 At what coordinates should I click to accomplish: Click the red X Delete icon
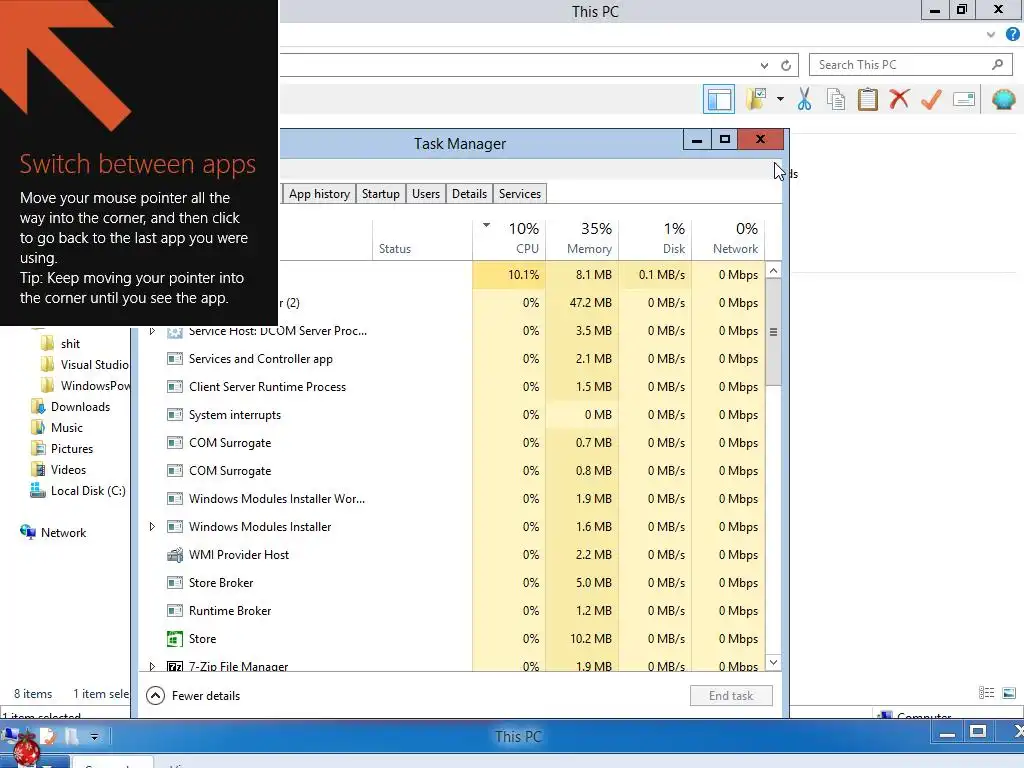pos(899,99)
